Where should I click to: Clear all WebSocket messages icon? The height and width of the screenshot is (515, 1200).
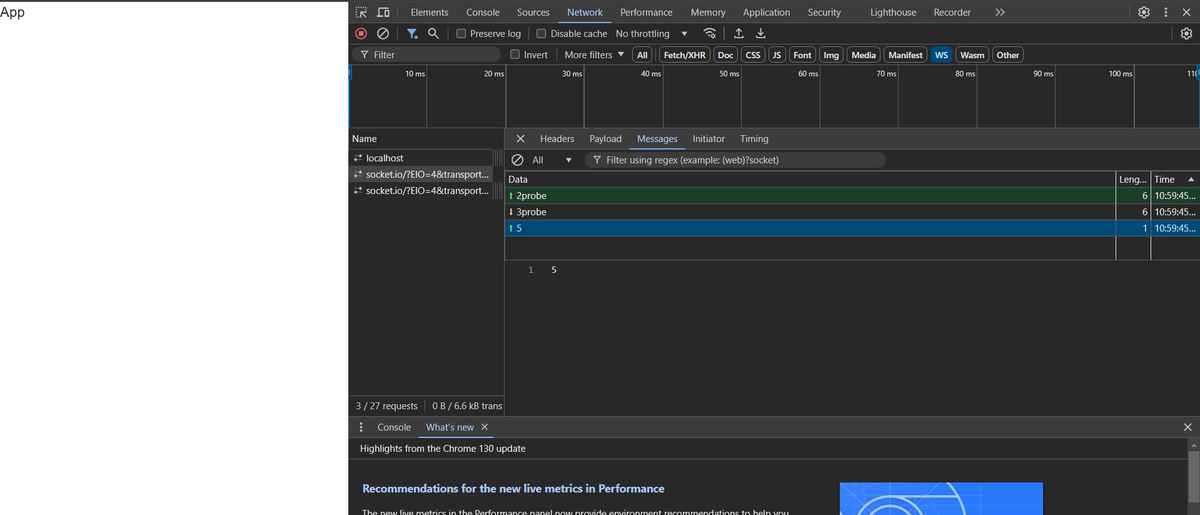click(x=518, y=160)
